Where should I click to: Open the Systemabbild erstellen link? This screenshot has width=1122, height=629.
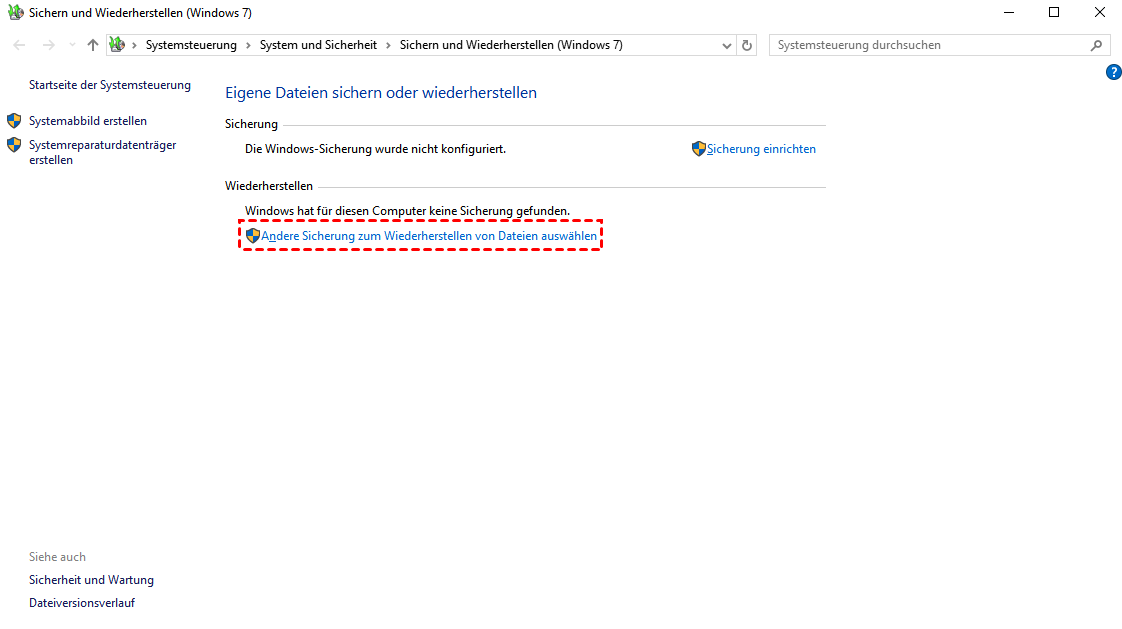click(88, 121)
